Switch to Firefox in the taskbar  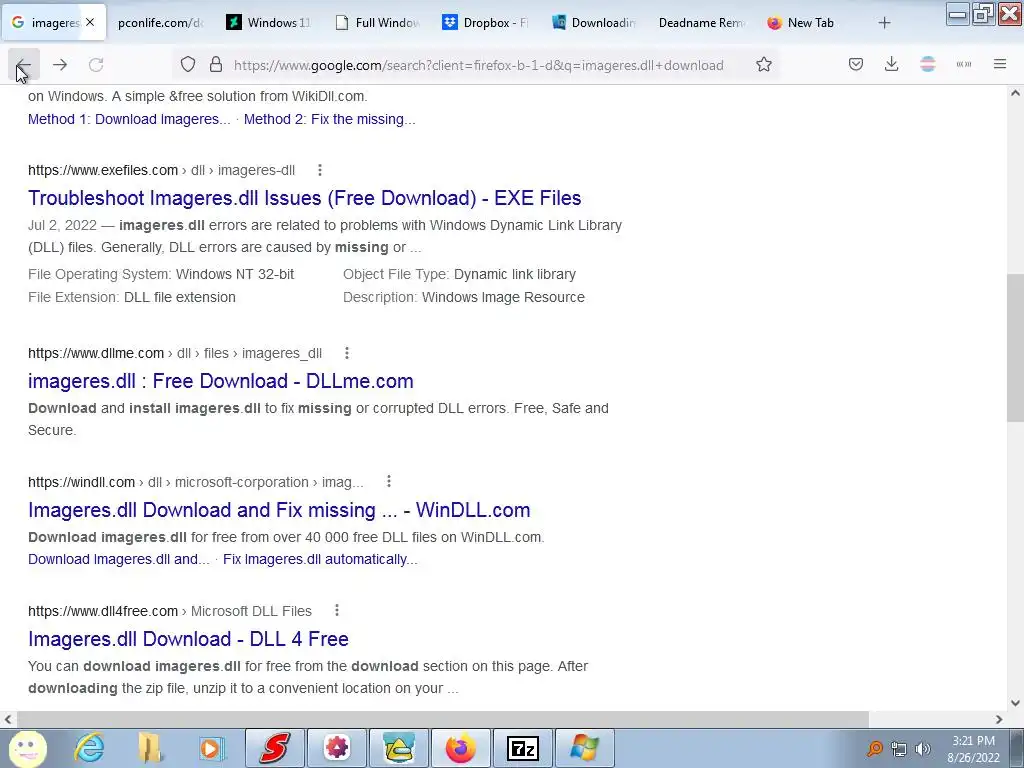pyautogui.click(x=460, y=748)
